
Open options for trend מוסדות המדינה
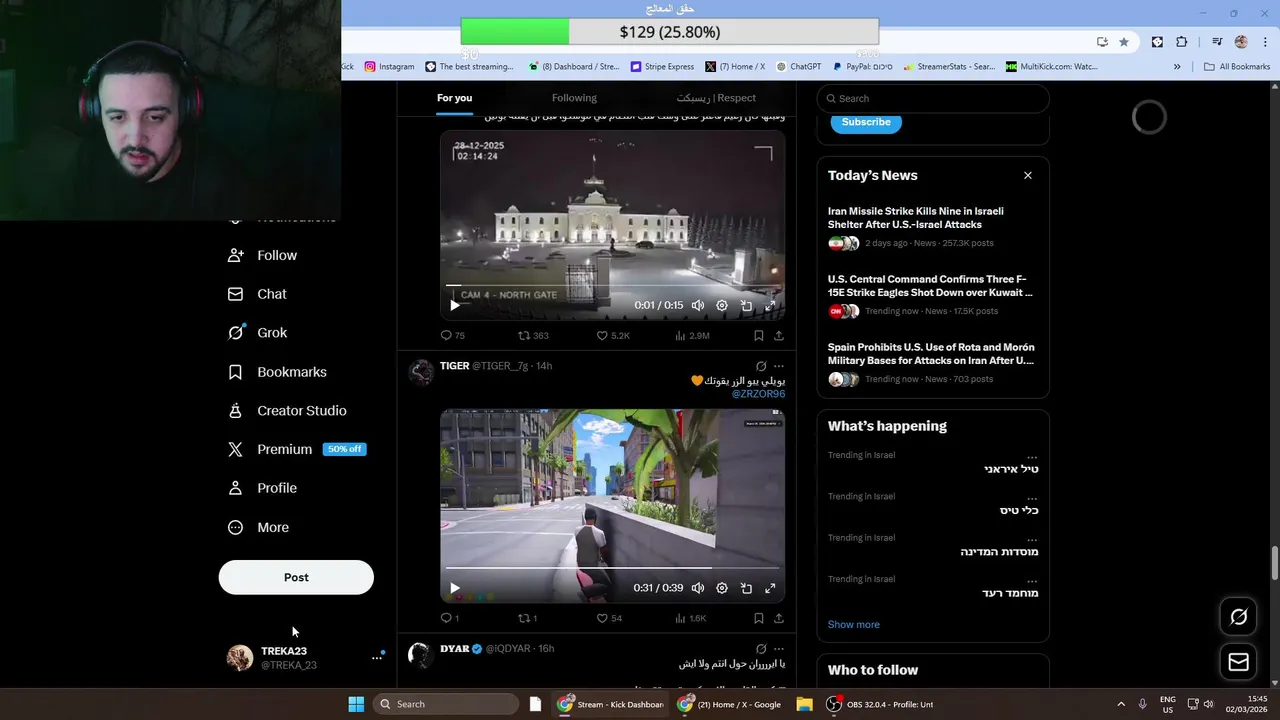[1032, 538]
